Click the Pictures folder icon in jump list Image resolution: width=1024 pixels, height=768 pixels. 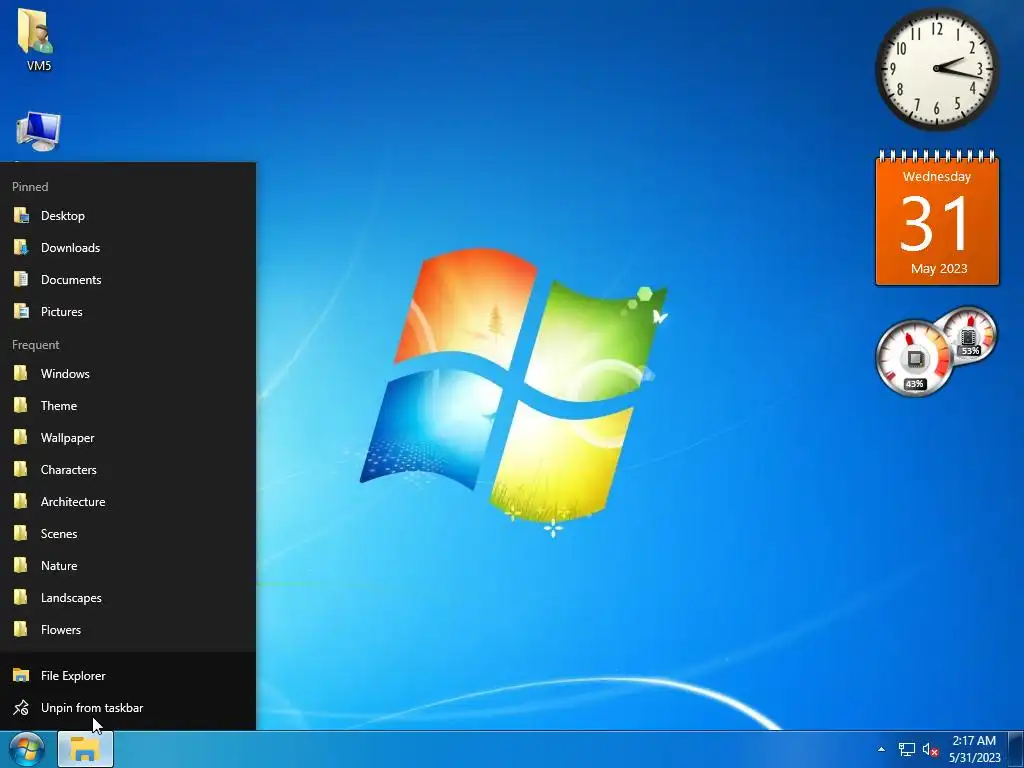coord(21,312)
